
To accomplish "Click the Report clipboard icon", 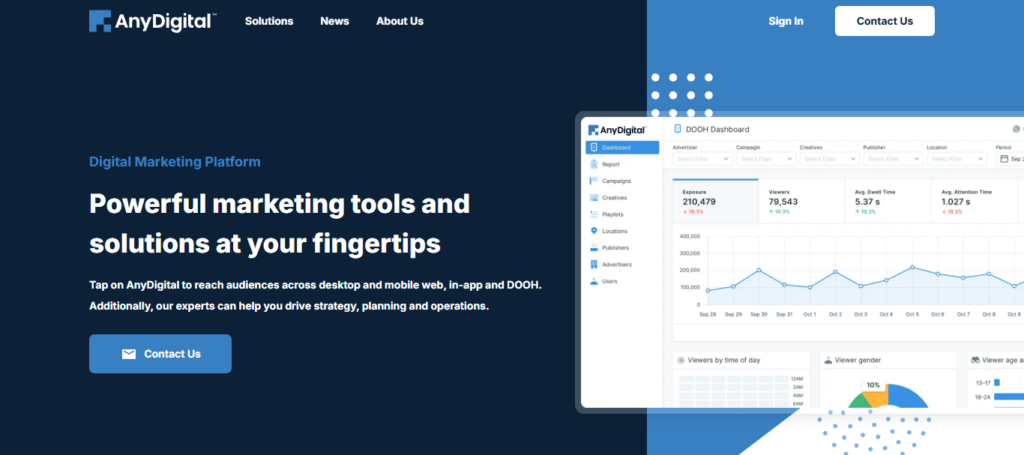I will click(594, 165).
